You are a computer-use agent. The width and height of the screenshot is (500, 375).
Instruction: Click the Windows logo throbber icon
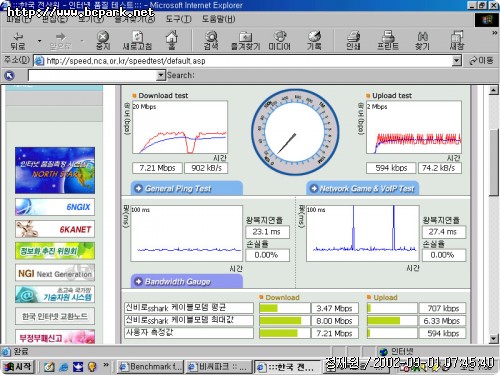tap(487, 20)
